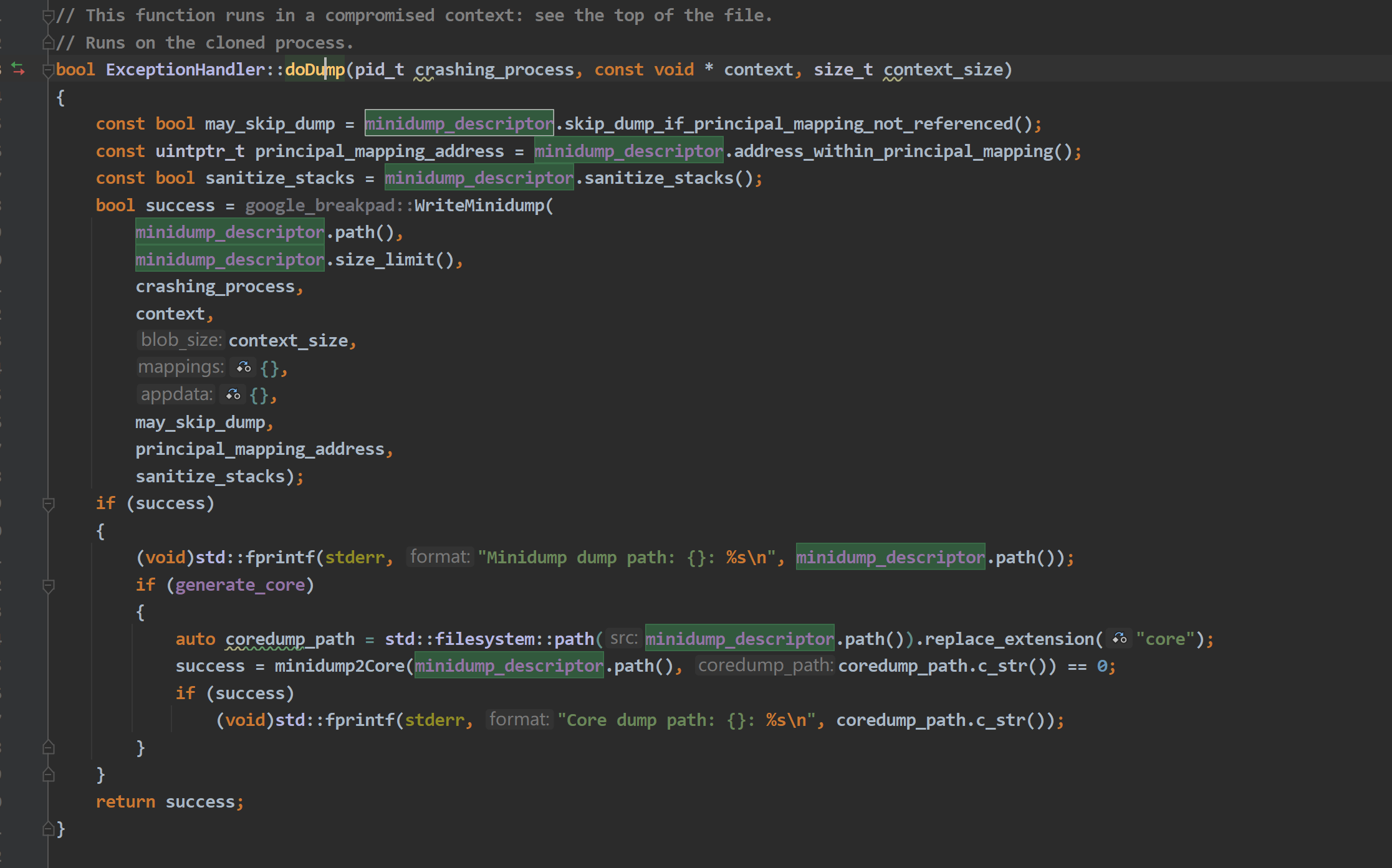The image size is (1392, 868).
Task: Click the WriteMinidump function call
Action: pyautogui.click(x=479, y=206)
